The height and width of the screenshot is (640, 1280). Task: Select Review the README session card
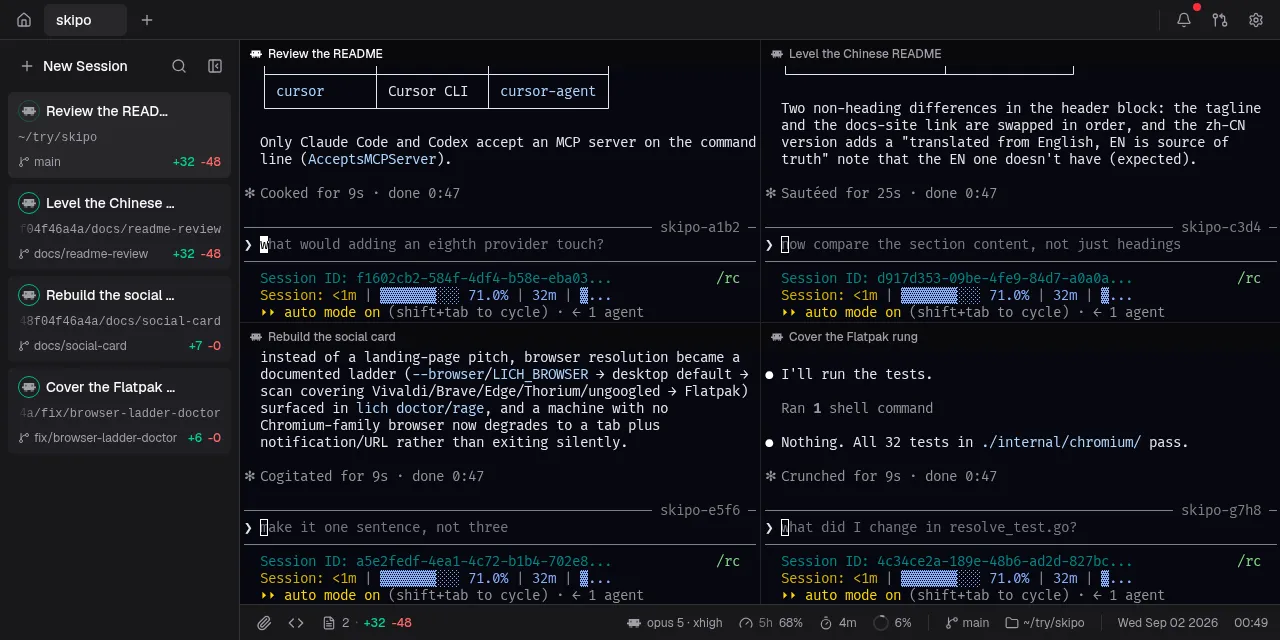pyautogui.click(x=120, y=135)
